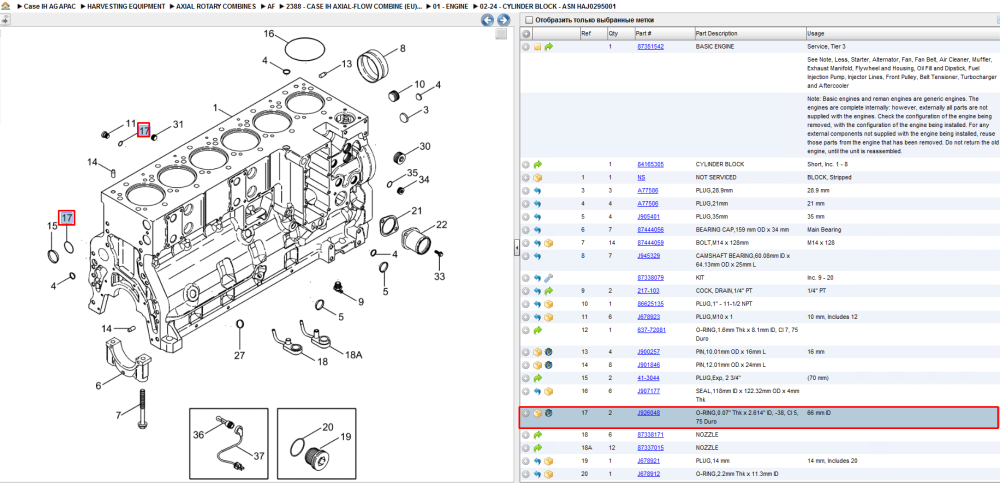The image size is (1000, 483).
Task: Click the select-all circle in the table header
Action: pyautogui.click(x=526, y=33)
